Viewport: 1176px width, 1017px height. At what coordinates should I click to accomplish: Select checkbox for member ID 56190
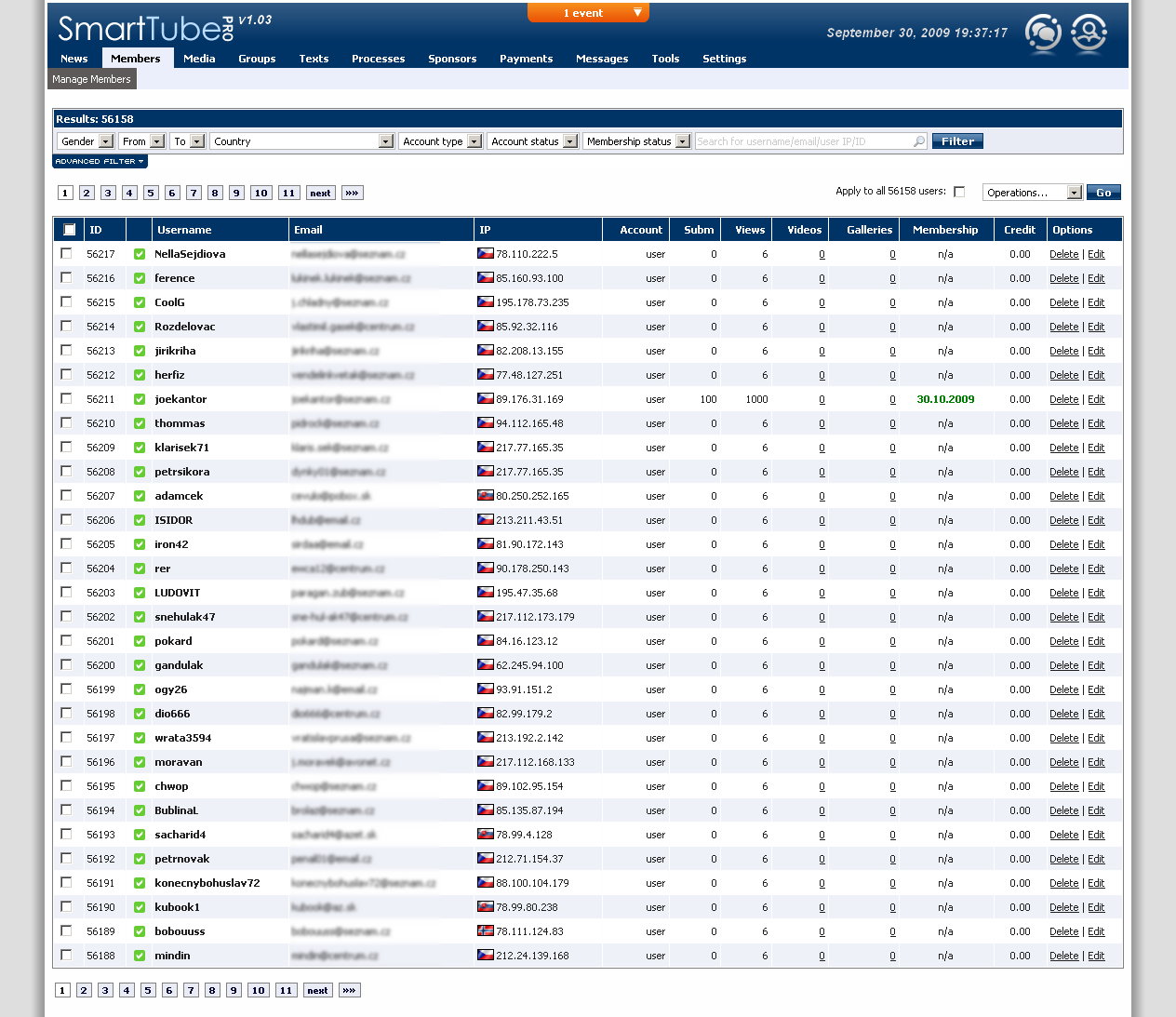[66, 906]
